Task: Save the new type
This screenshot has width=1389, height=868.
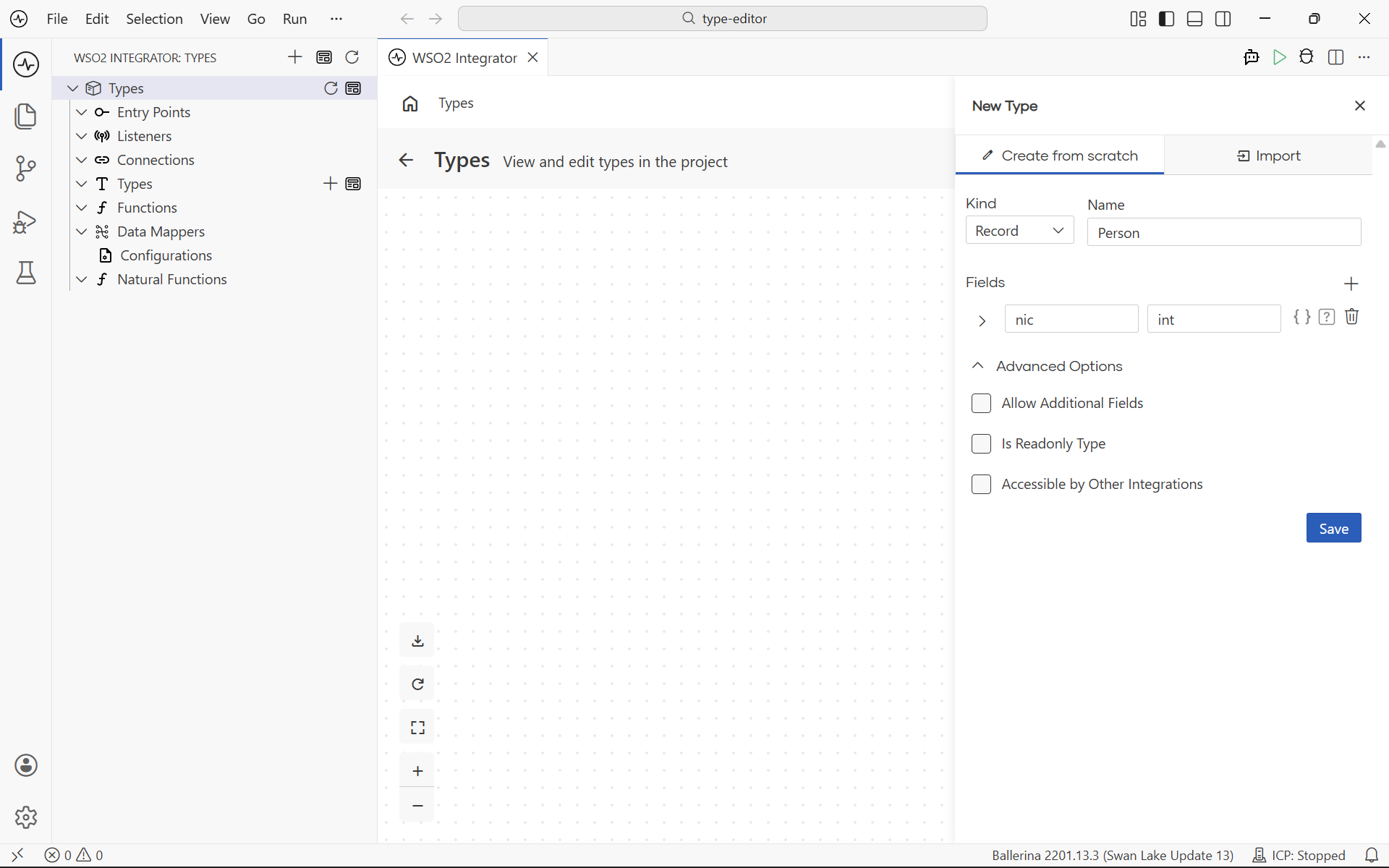Action: (1333, 528)
